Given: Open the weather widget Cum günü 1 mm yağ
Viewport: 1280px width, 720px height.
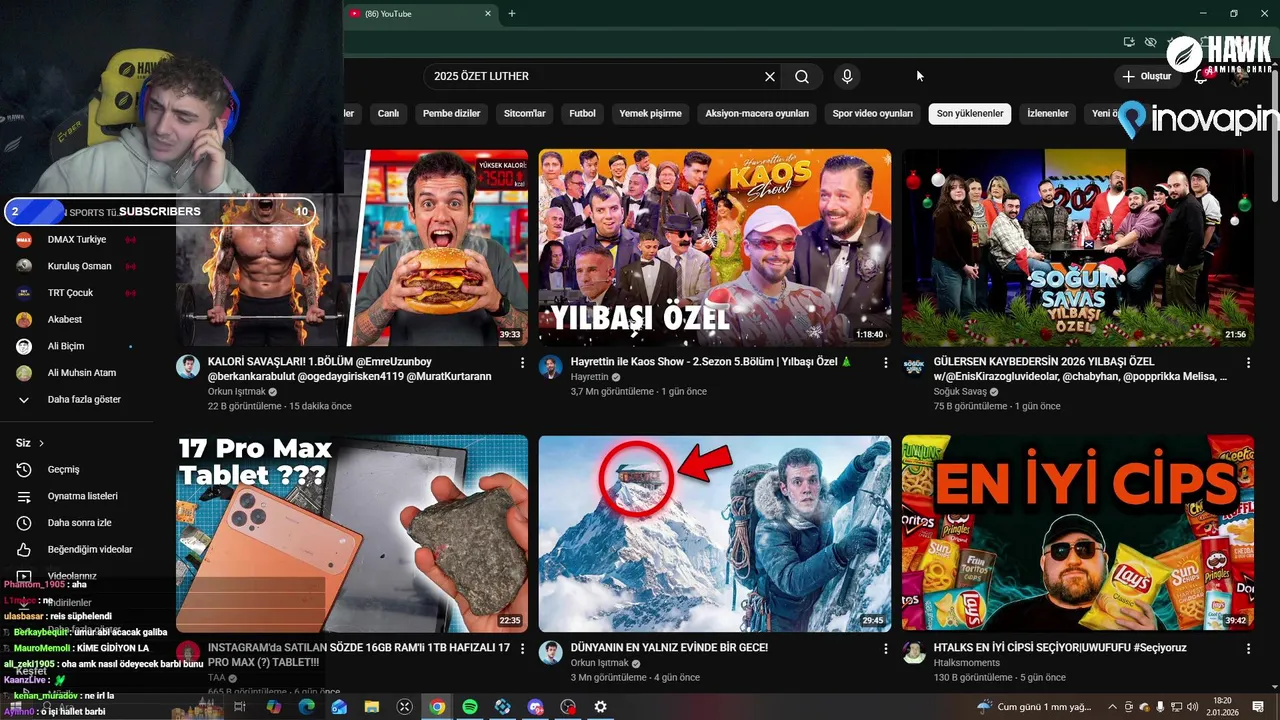Looking at the screenshot, I should pos(1036,707).
